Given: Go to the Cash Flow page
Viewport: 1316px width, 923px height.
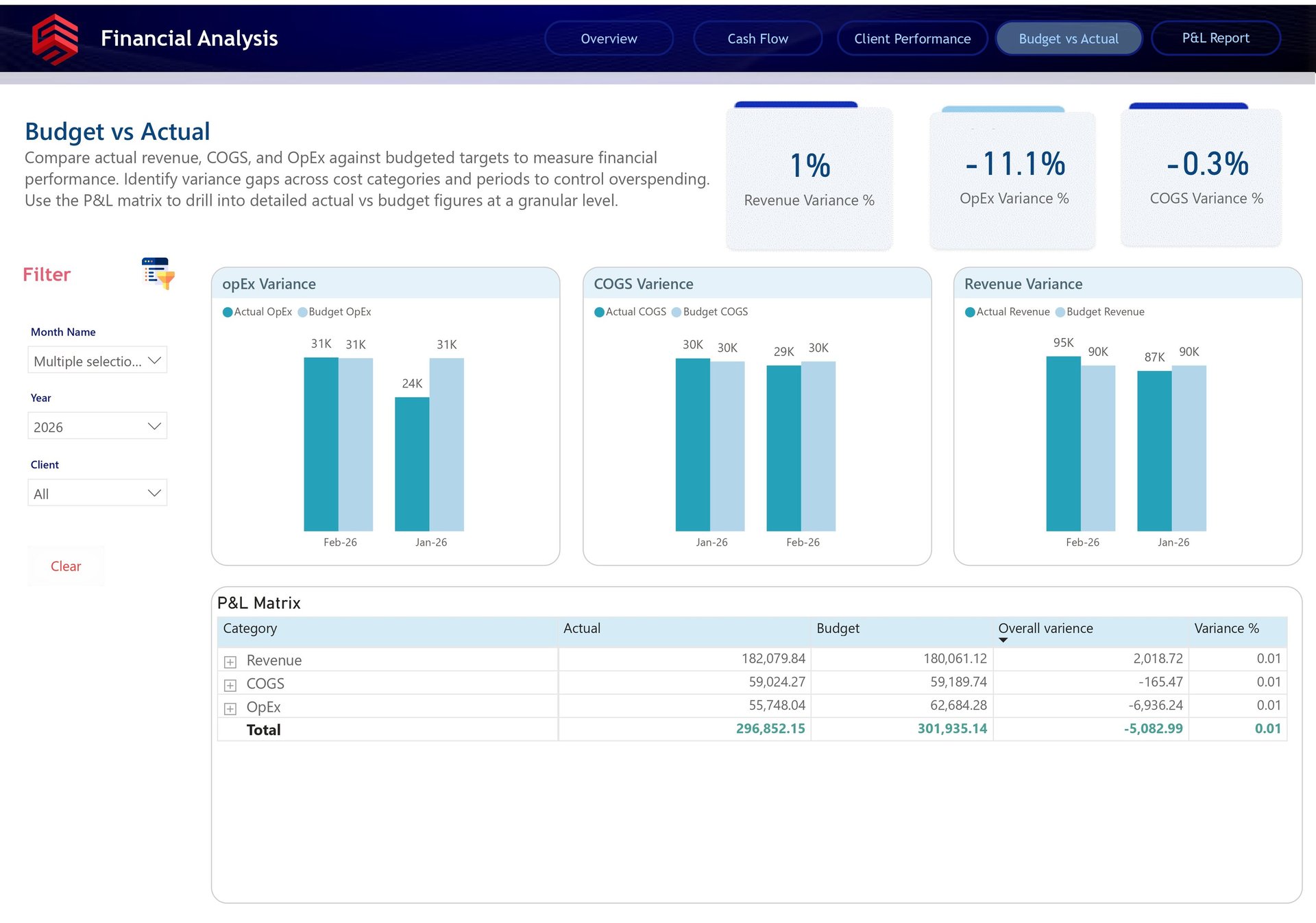Looking at the screenshot, I should (757, 38).
